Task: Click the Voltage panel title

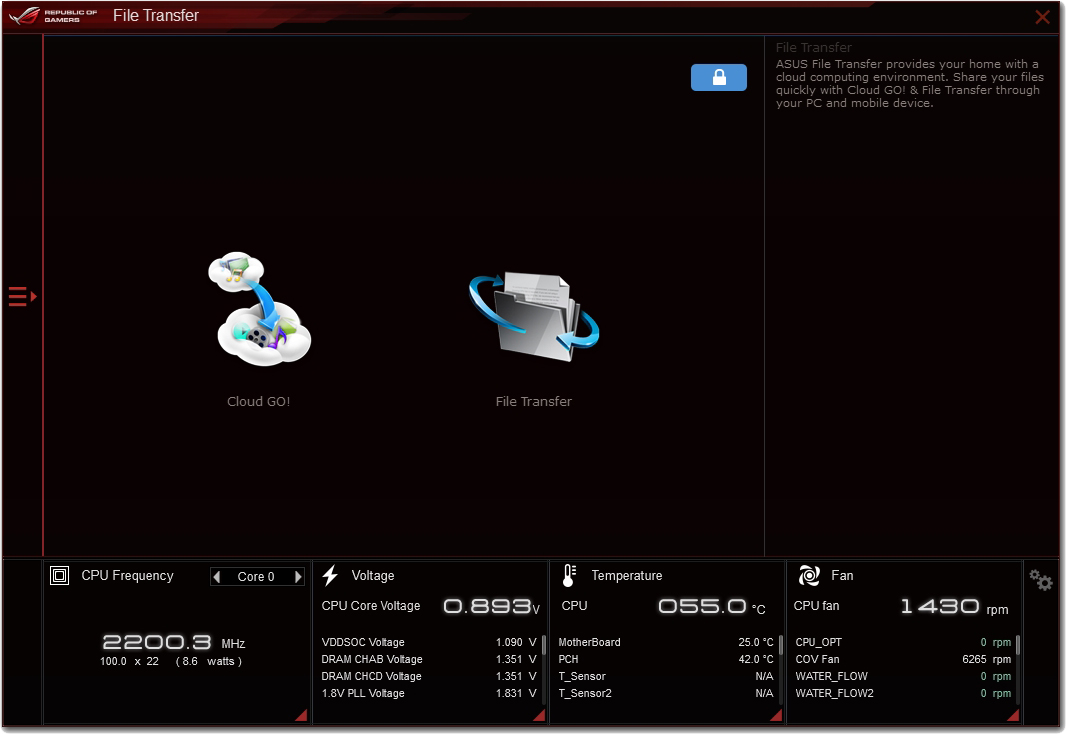Action: point(373,576)
